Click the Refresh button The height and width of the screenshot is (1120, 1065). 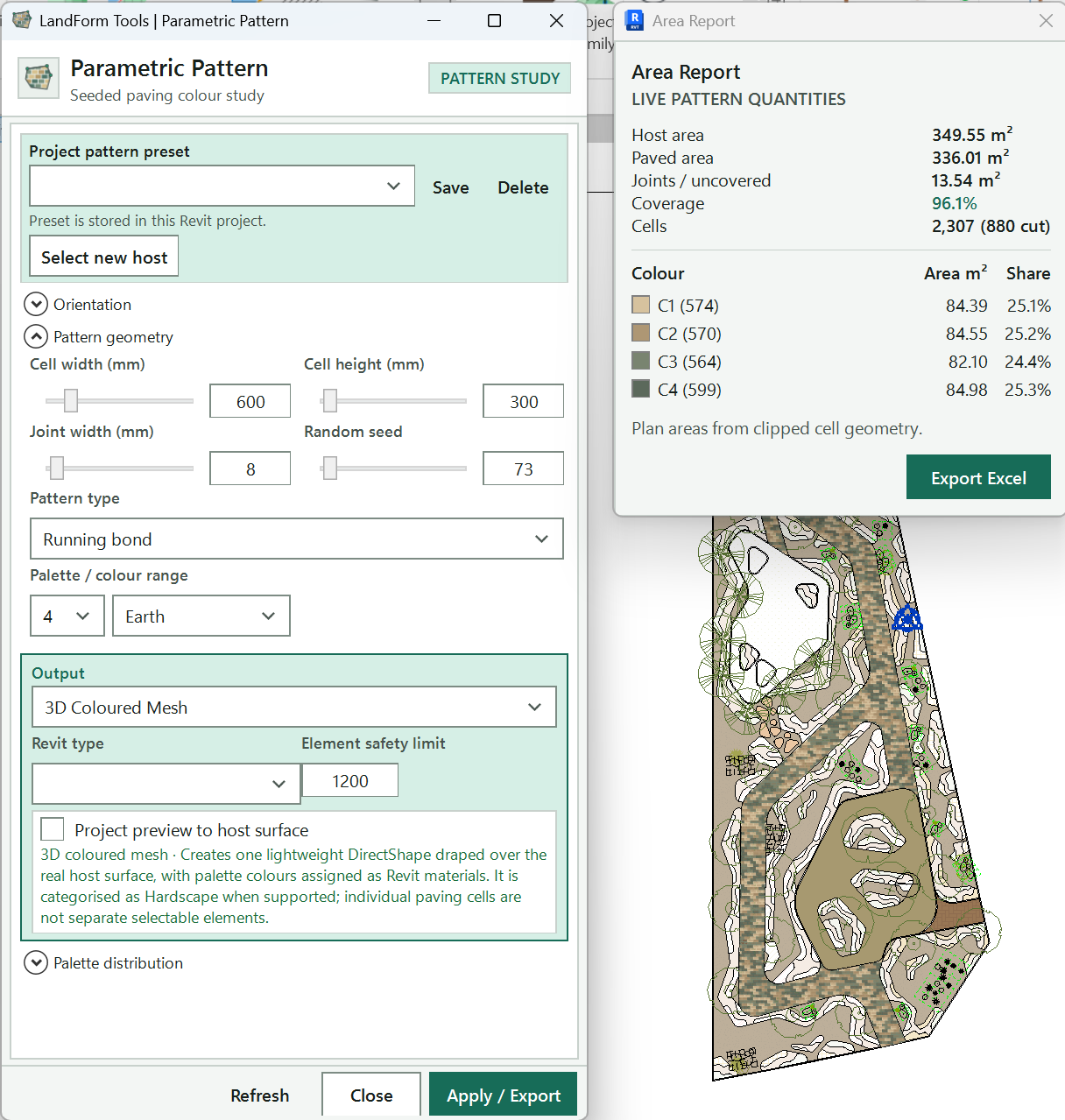click(259, 1095)
